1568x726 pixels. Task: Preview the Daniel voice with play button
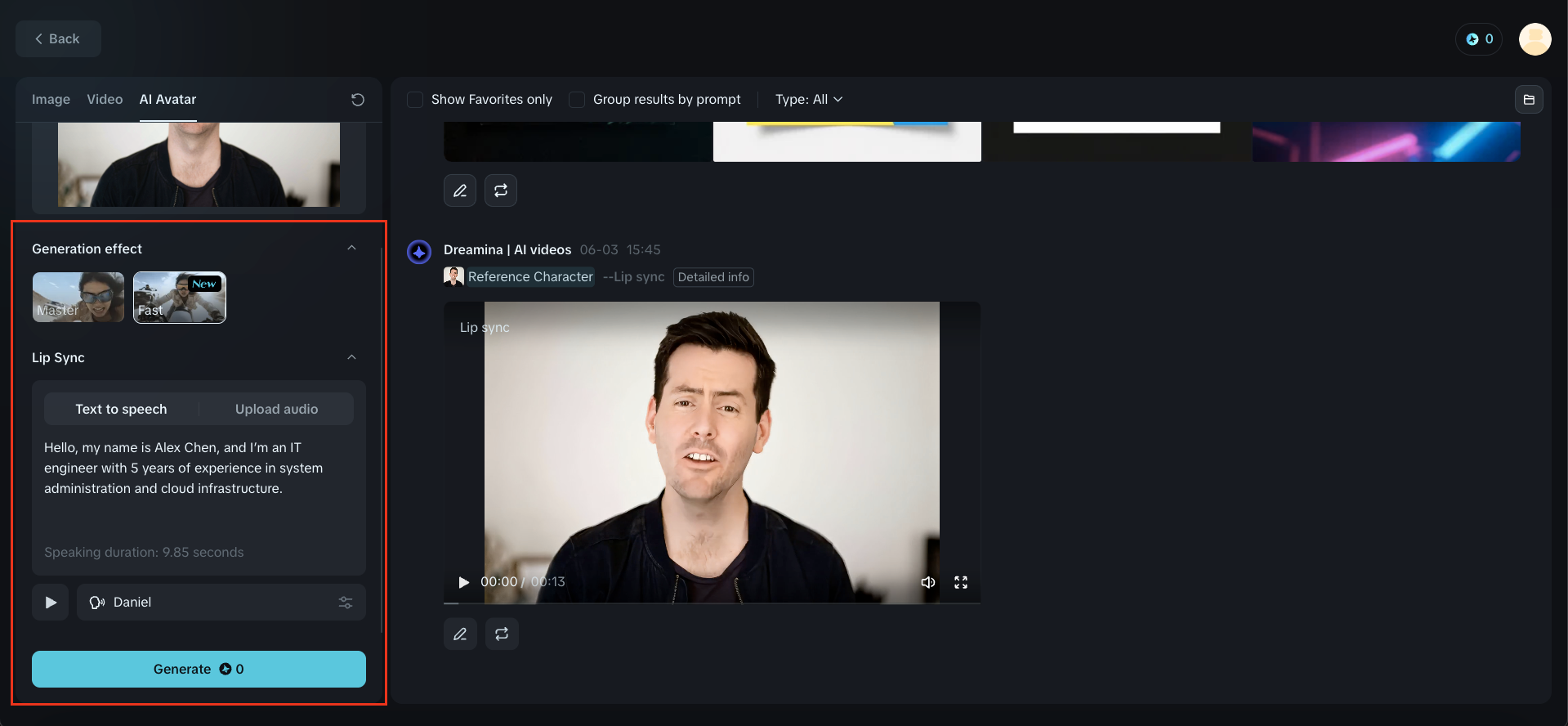pyautogui.click(x=51, y=603)
